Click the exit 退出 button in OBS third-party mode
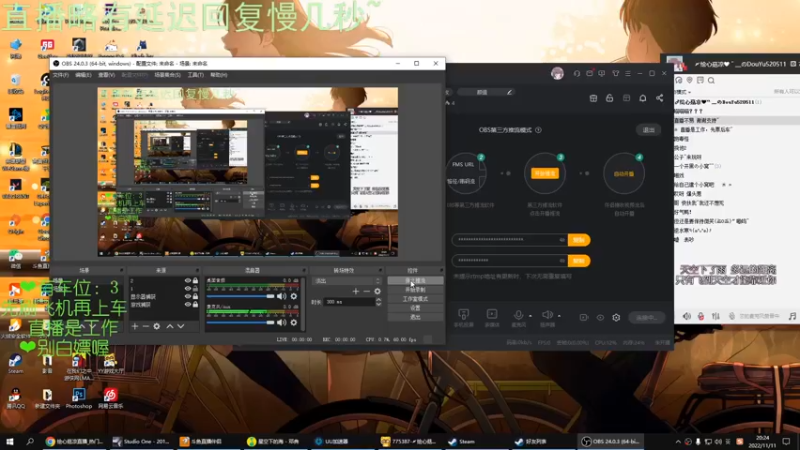This screenshot has width=800, height=450. point(648,130)
